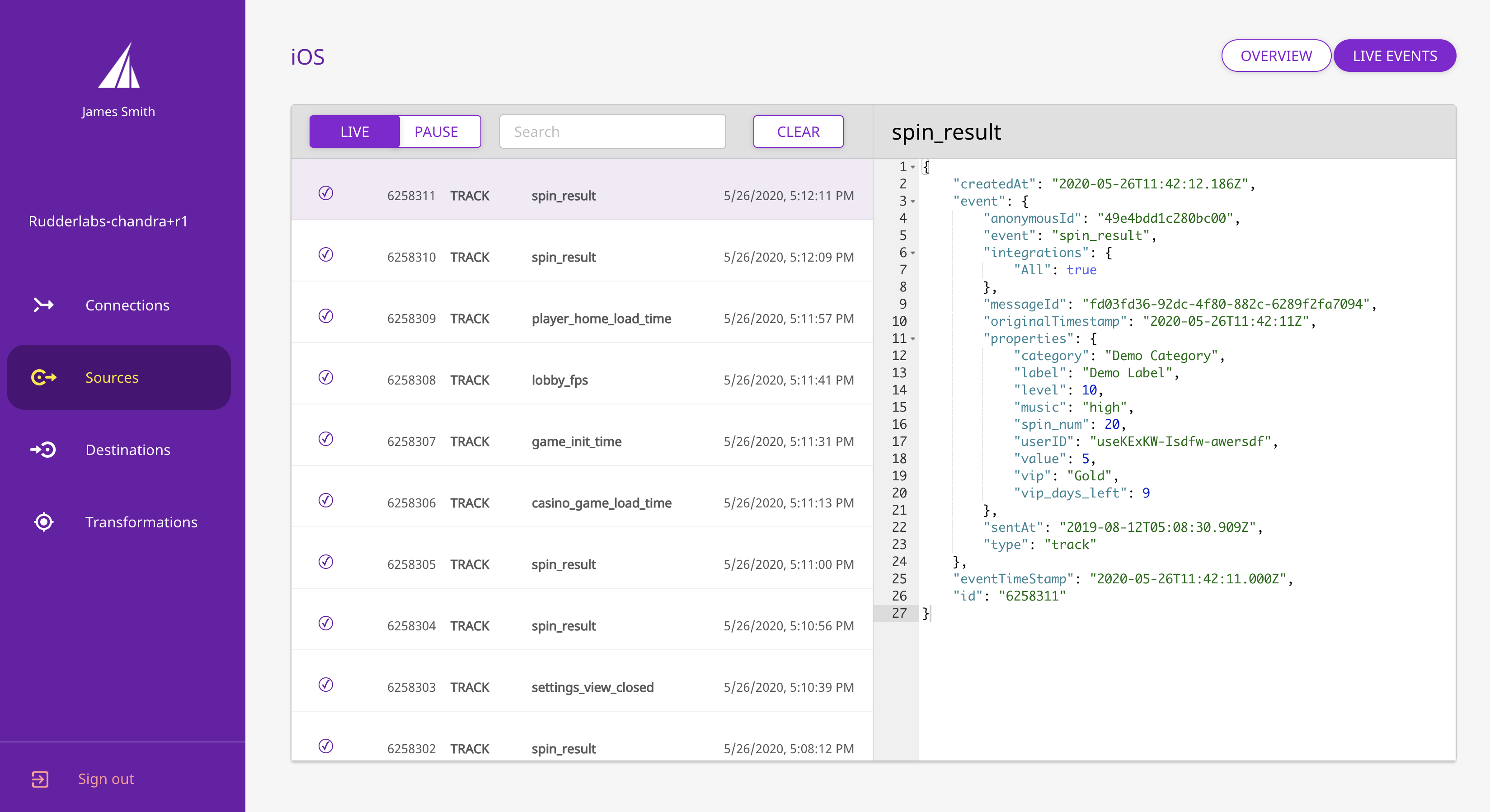Toggle the PAUSE streaming button
The width and height of the screenshot is (1490, 812).
pyautogui.click(x=437, y=131)
